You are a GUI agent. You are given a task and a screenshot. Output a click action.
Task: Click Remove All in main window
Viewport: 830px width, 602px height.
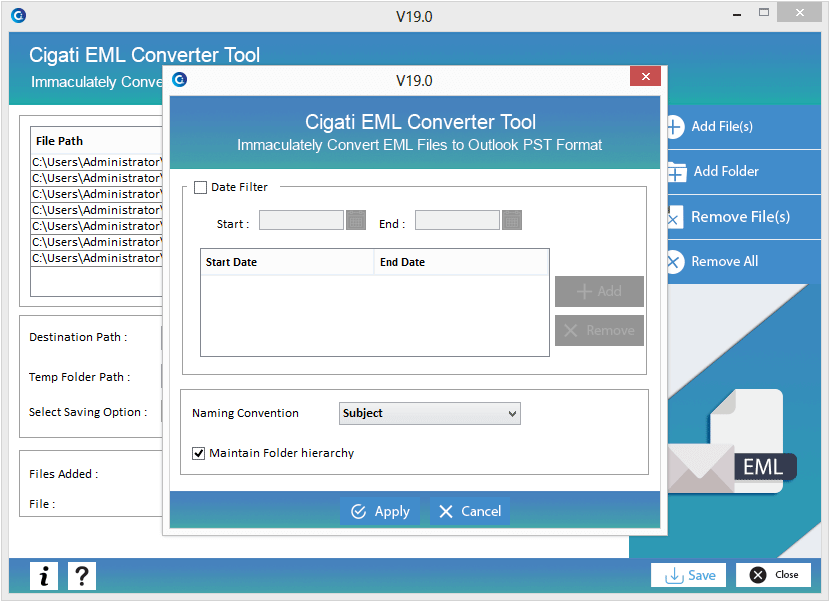pyautogui.click(x=744, y=262)
